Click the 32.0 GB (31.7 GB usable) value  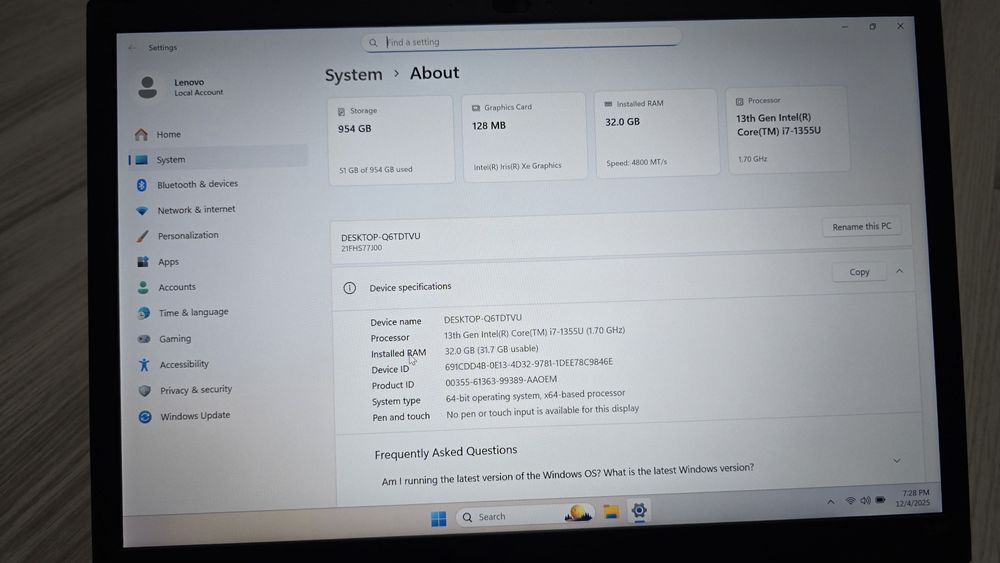point(492,350)
